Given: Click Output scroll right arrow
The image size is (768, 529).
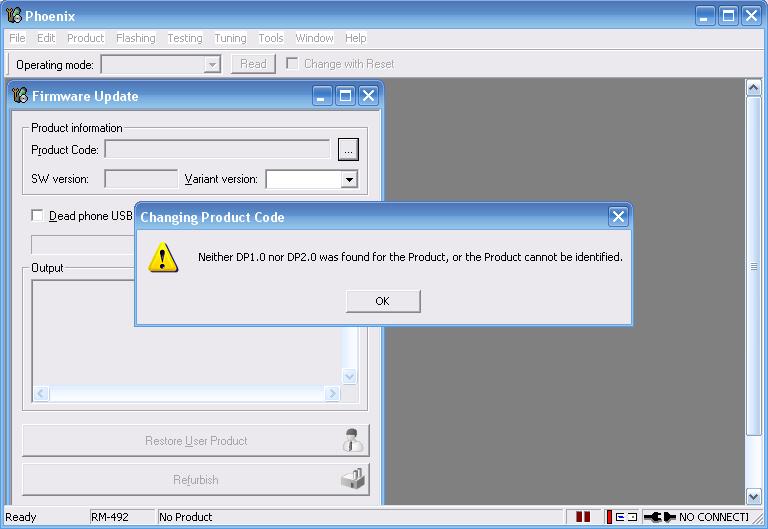Looking at the screenshot, I should (333, 393).
